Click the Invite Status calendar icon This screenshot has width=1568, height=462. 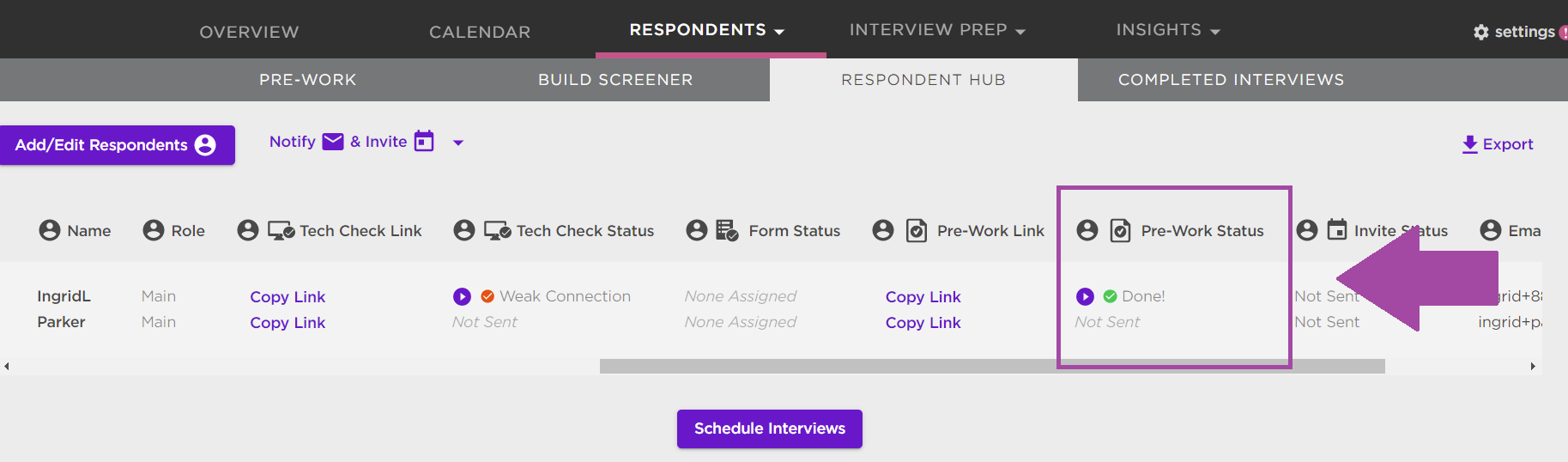tap(1337, 230)
